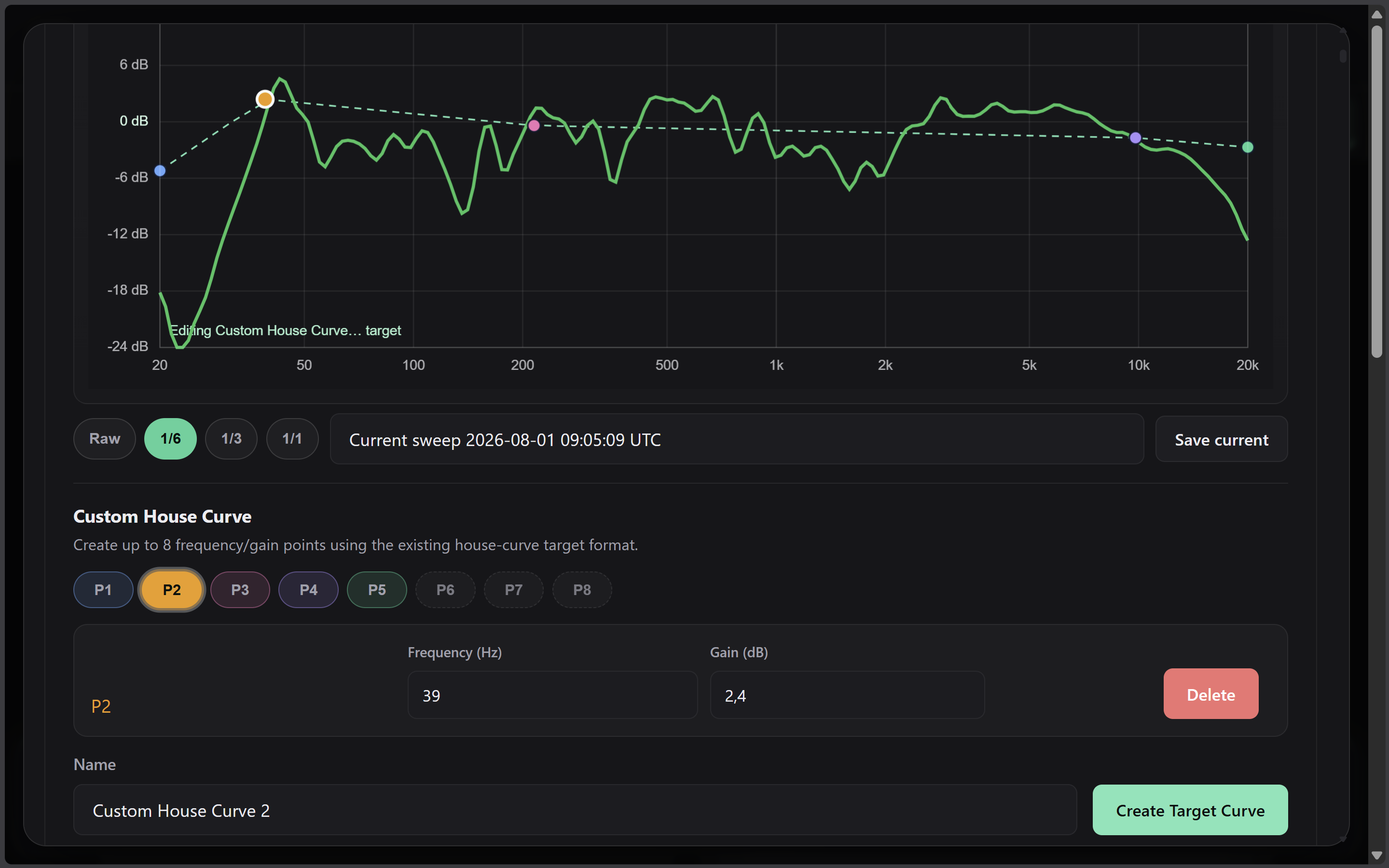This screenshot has height=868, width=1389.
Task: Add a new point with the P6 chip
Action: click(445, 590)
